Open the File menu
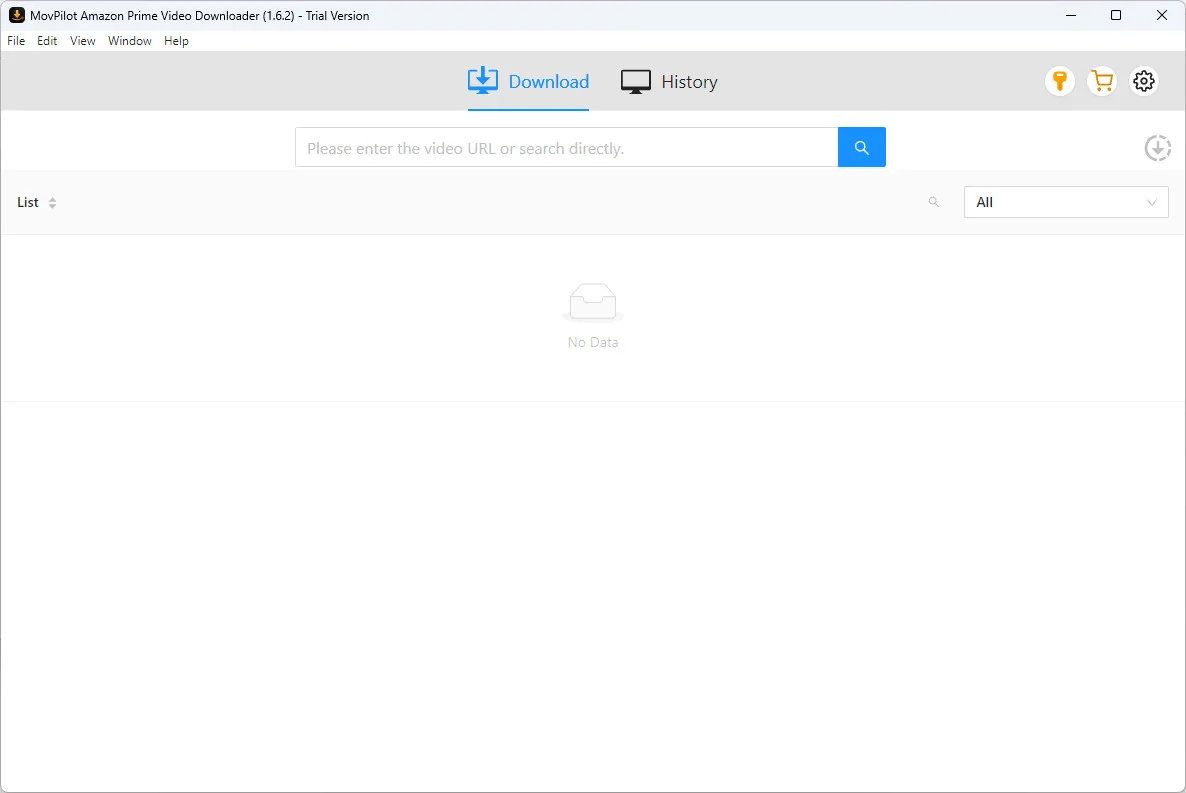The height and width of the screenshot is (793, 1186). coord(16,41)
